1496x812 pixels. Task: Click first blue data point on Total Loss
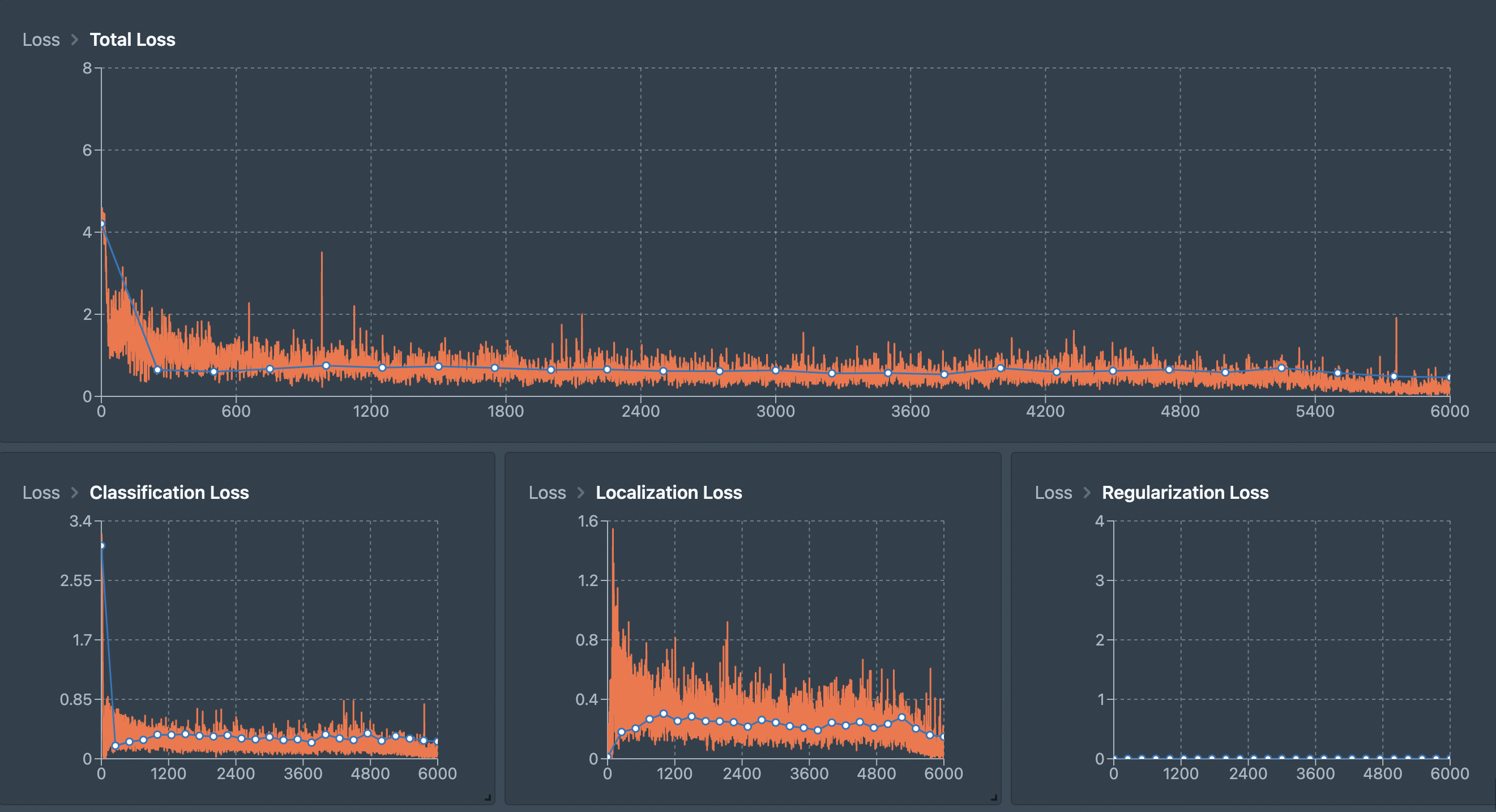[x=102, y=224]
